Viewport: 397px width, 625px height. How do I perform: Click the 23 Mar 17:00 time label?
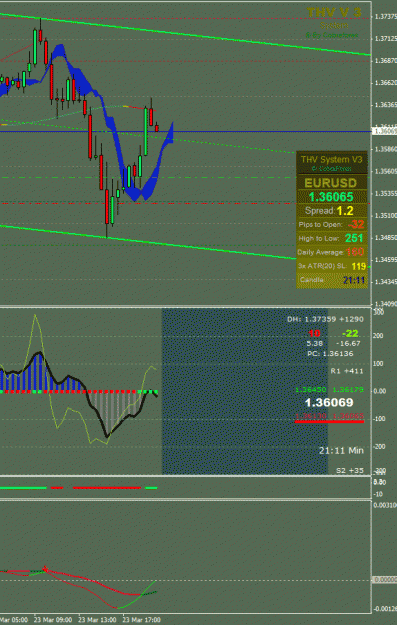(141, 620)
